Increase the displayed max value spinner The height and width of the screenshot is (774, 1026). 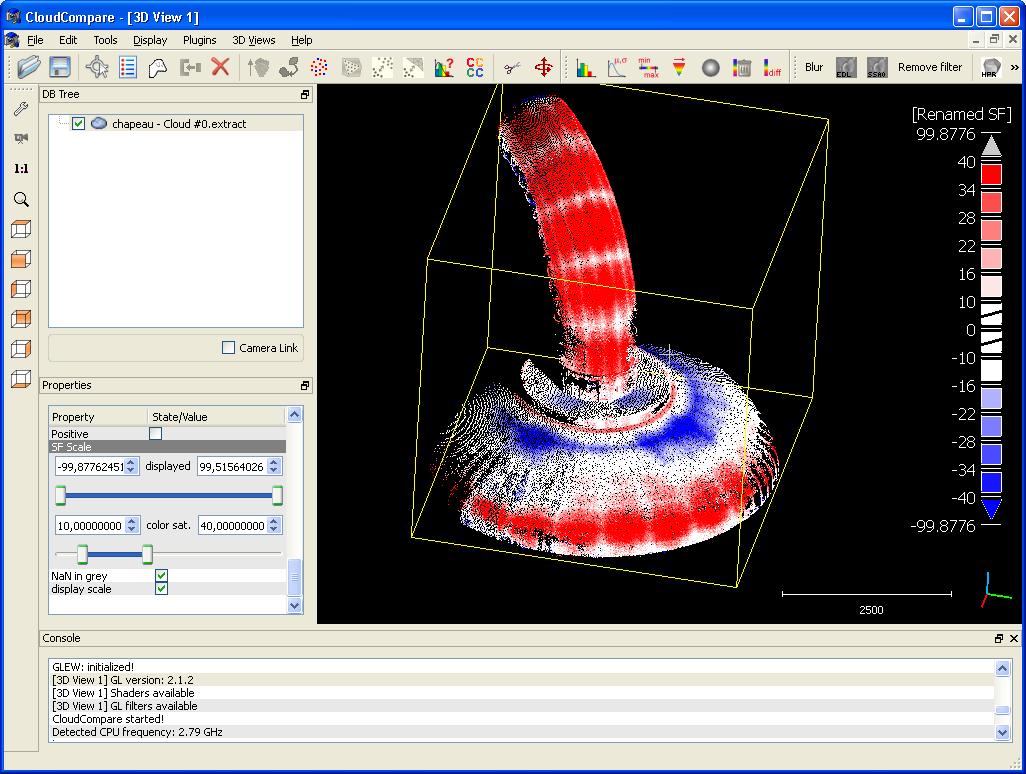click(x=275, y=462)
